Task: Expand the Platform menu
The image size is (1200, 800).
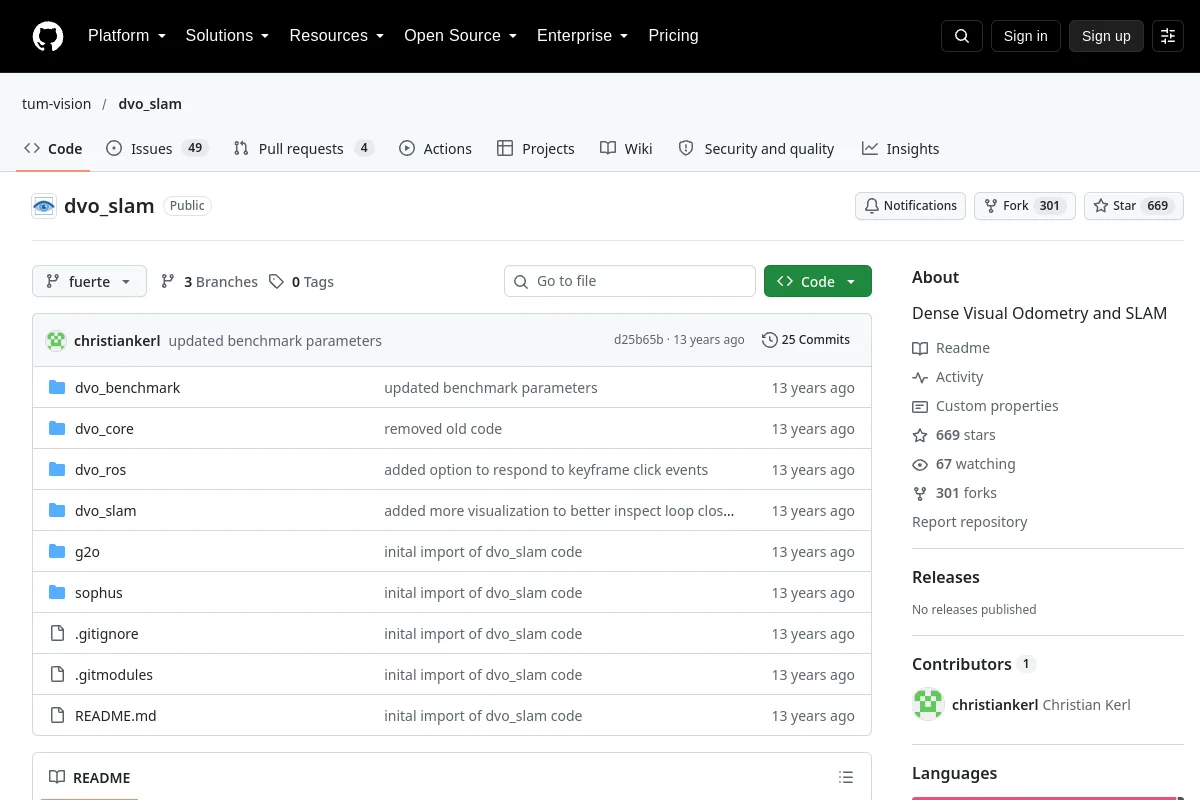Action: pos(126,36)
